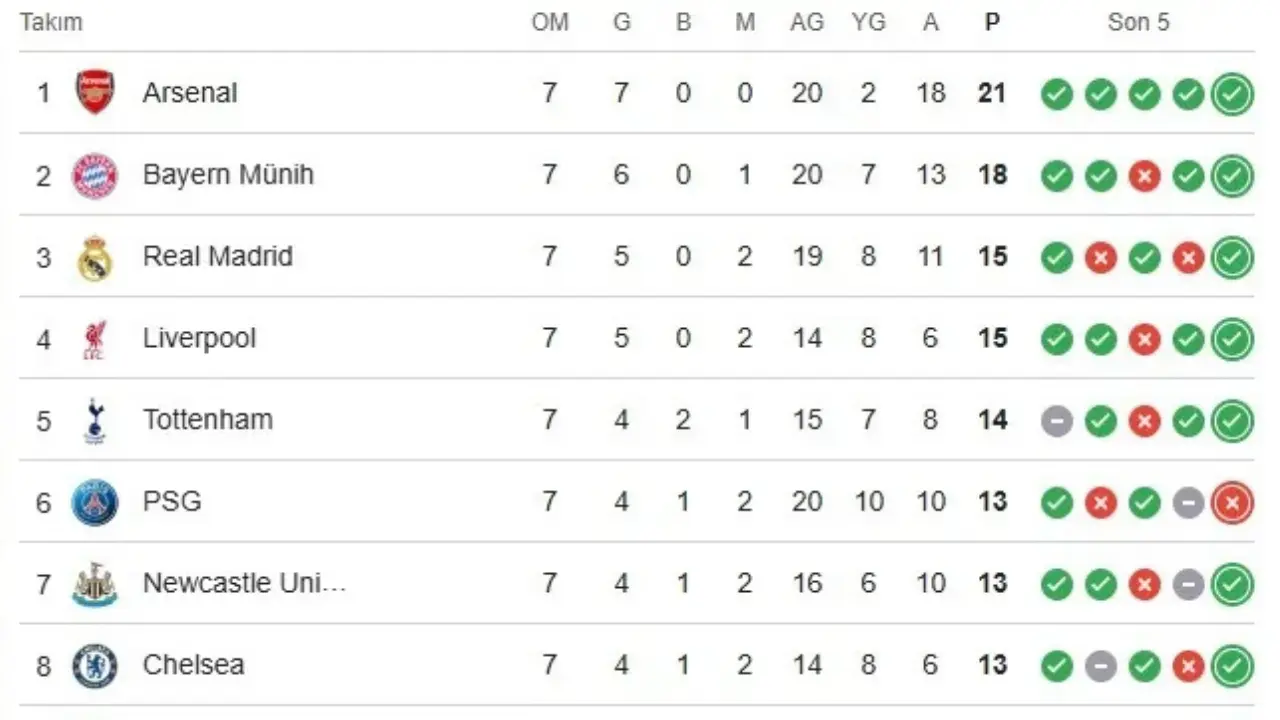
Task: Click the Real Madrid crest icon
Action: click(95, 258)
